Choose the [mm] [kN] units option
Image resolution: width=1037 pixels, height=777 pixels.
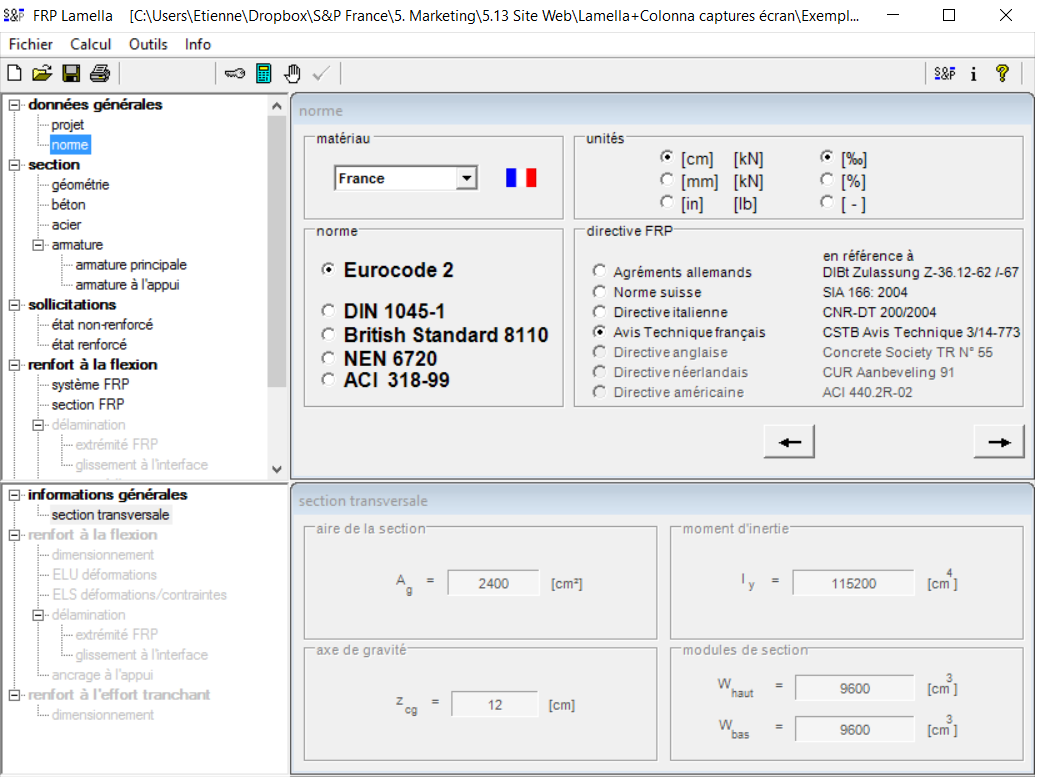[x=666, y=181]
